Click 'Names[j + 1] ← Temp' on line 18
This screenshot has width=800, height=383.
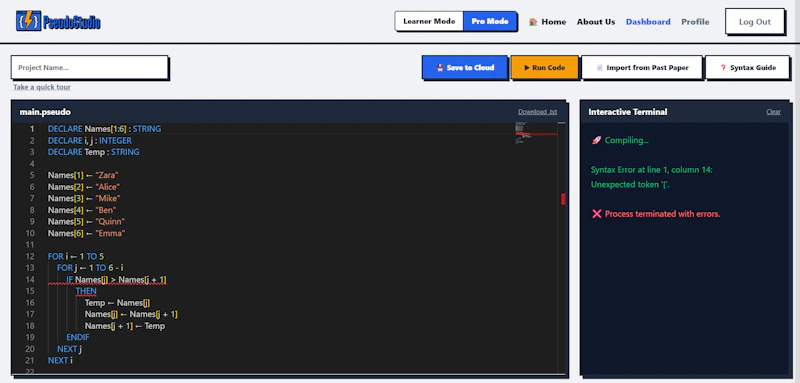click(125, 326)
